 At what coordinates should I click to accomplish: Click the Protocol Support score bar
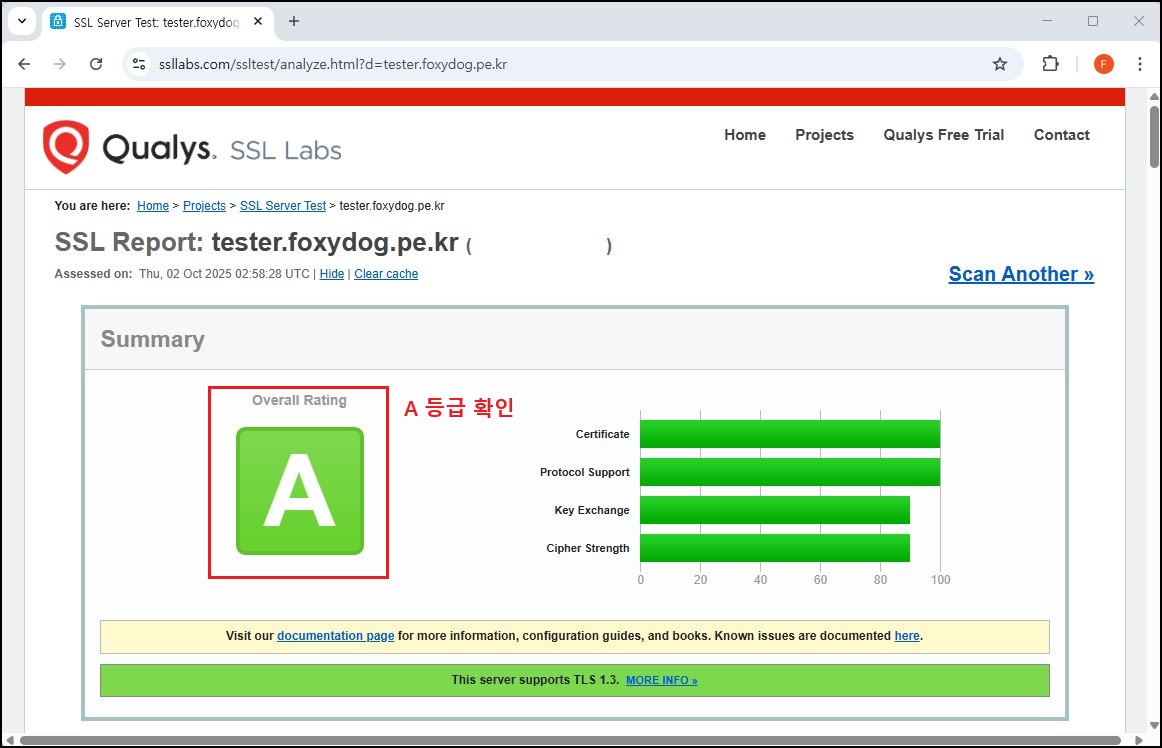point(790,471)
